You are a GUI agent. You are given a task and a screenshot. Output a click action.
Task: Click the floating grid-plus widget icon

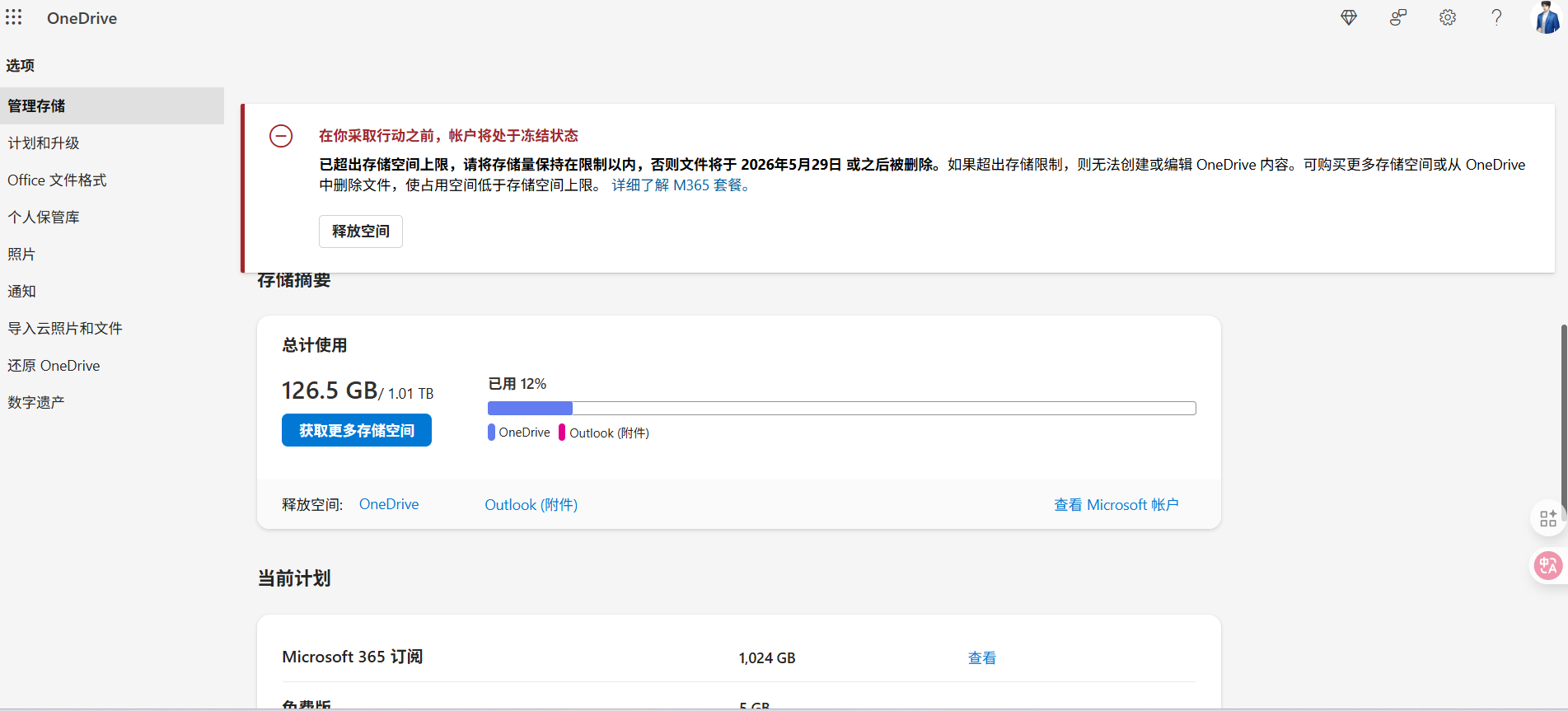tap(1548, 519)
